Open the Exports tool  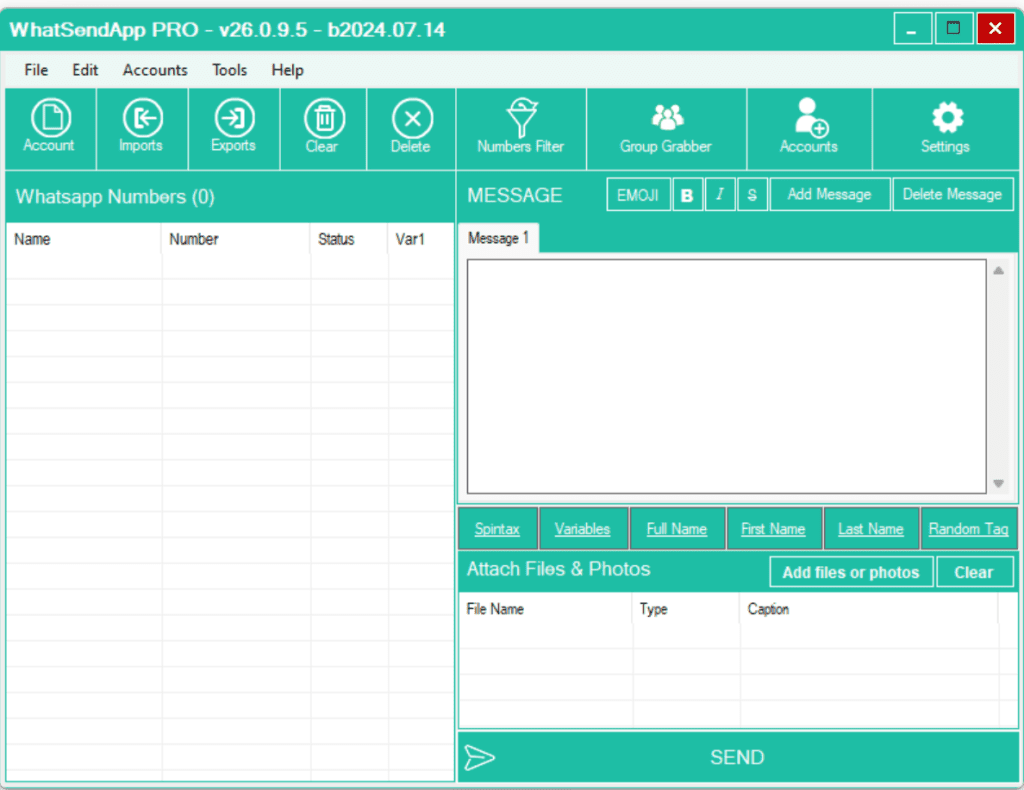[233, 127]
